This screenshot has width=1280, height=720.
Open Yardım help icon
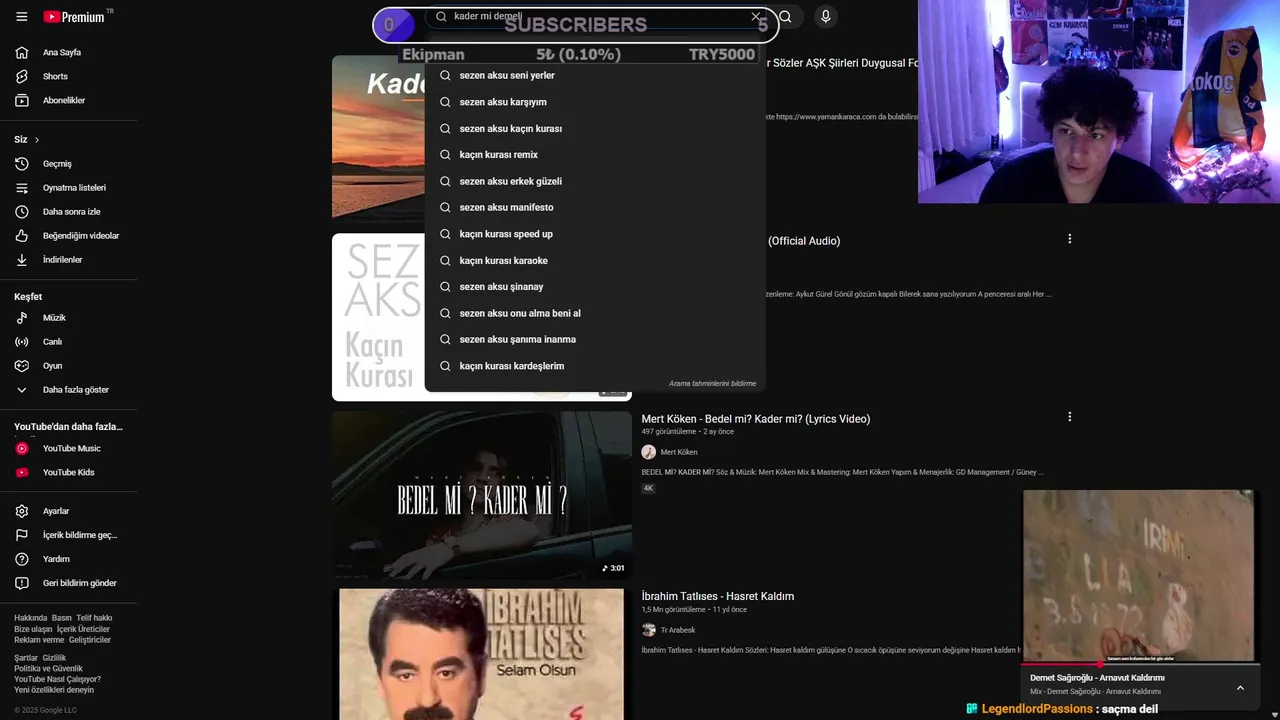coord(21,559)
